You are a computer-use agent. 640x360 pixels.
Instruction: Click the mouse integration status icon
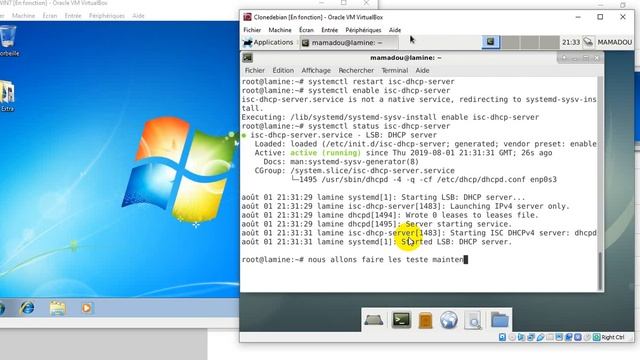coord(587,337)
